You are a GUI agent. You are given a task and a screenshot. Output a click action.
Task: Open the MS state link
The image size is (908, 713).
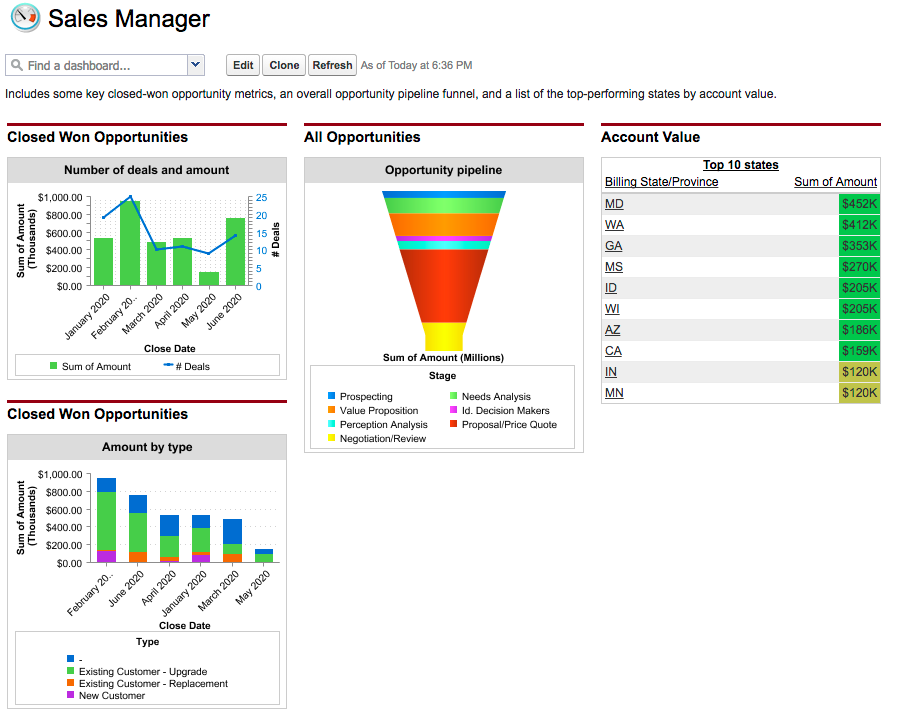[614, 267]
